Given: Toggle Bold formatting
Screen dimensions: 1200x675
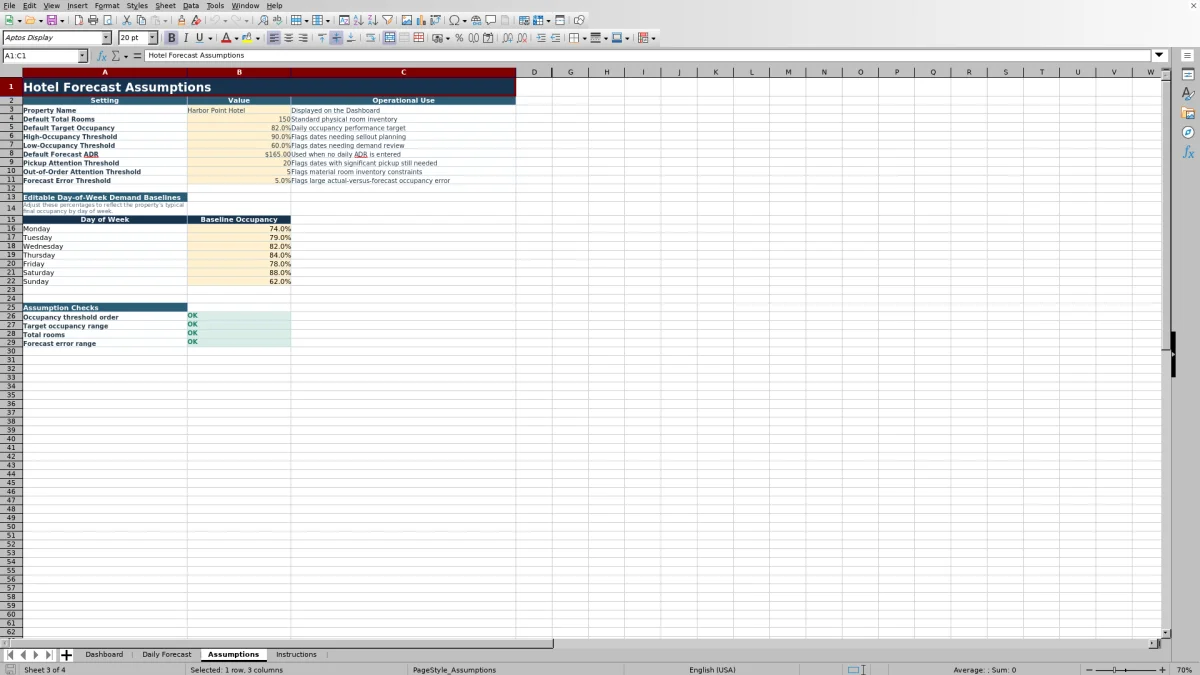Looking at the screenshot, I should click(171, 38).
